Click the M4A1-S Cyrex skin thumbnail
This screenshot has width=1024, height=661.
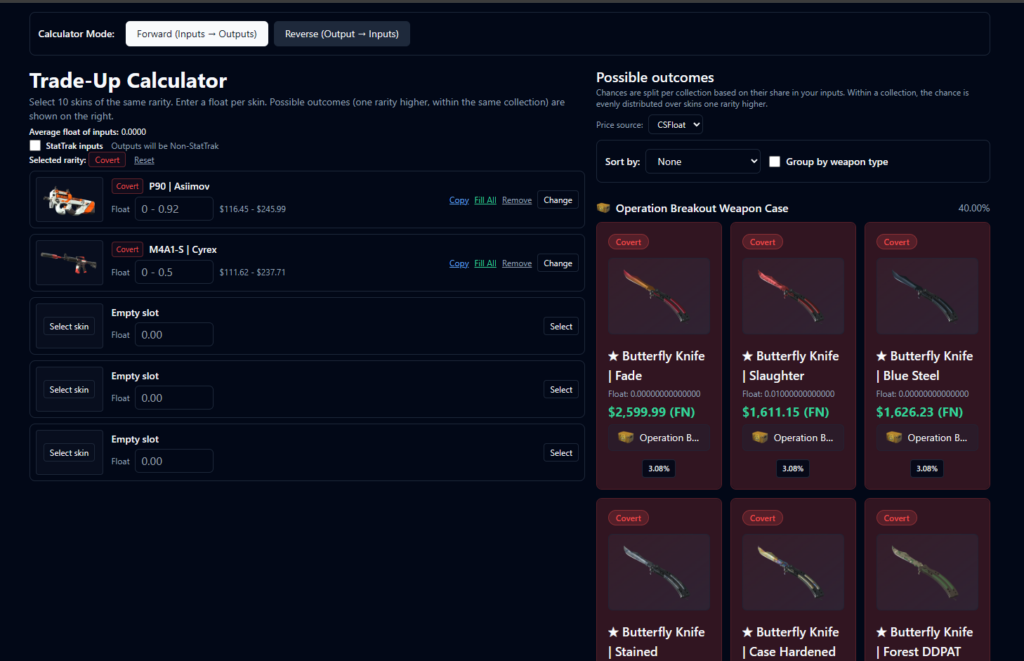click(x=68, y=262)
